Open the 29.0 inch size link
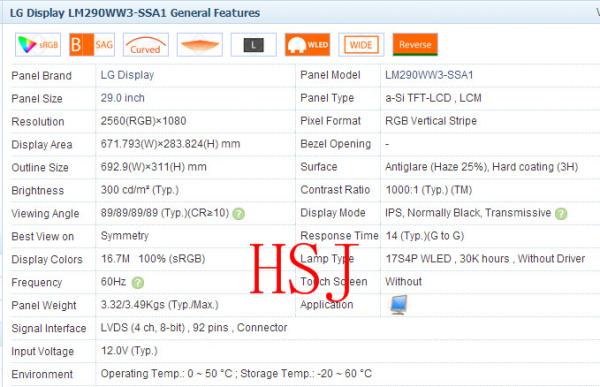This screenshot has height=387, width=600. point(122,98)
